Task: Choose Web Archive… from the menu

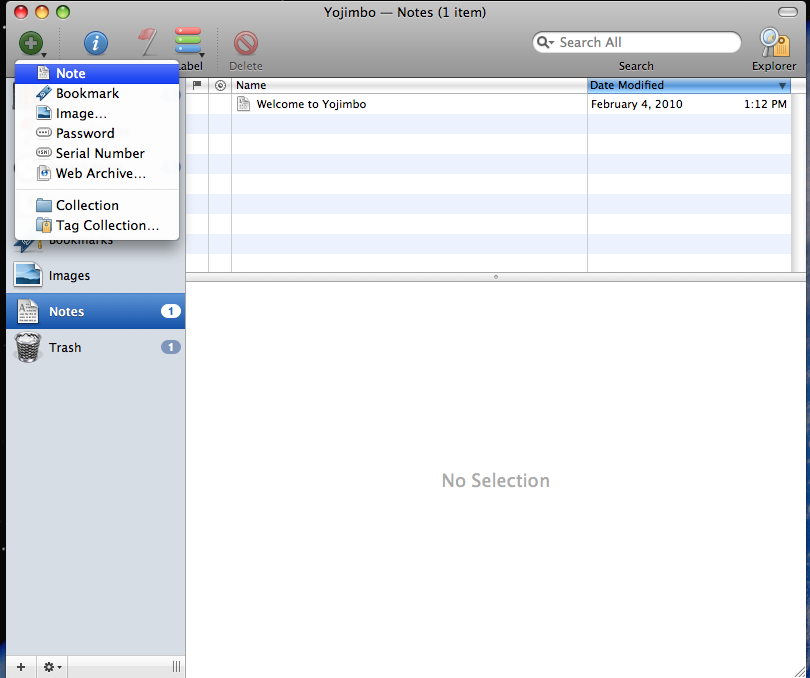Action: click(x=97, y=174)
